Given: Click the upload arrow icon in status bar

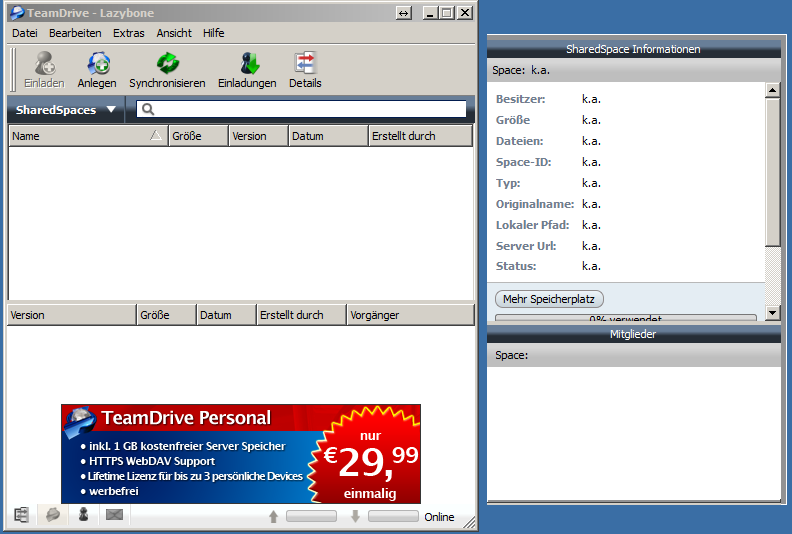Looking at the screenshot, I should [x=274, y=516].
